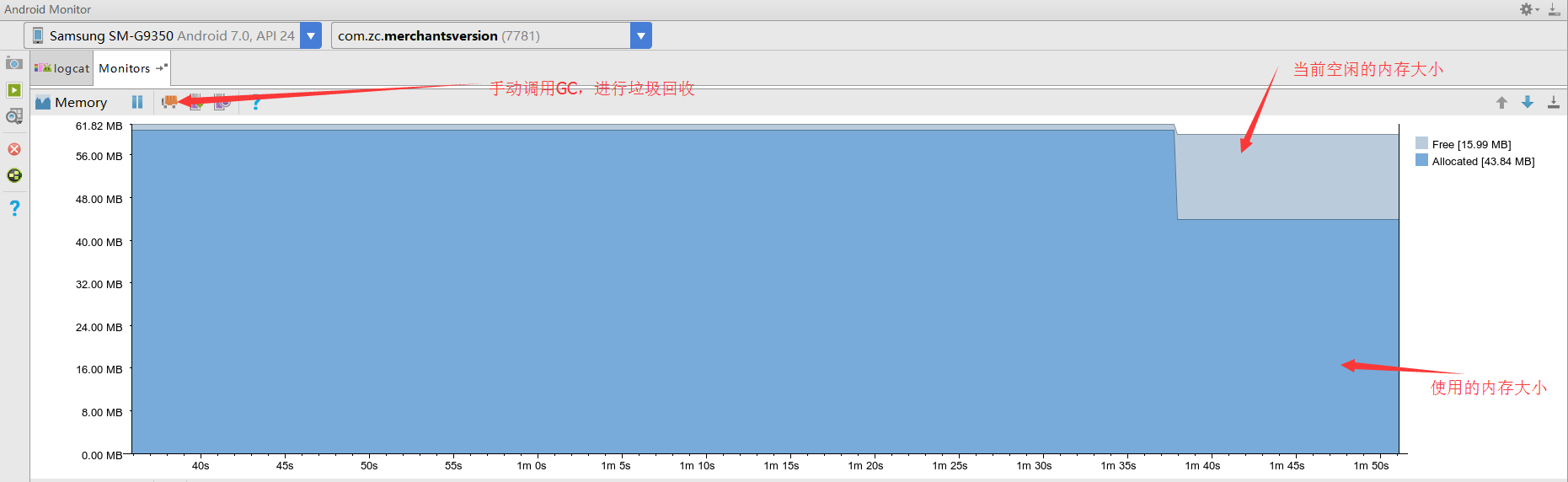
Task: Start allocation tracking icon
Action: 222,102
